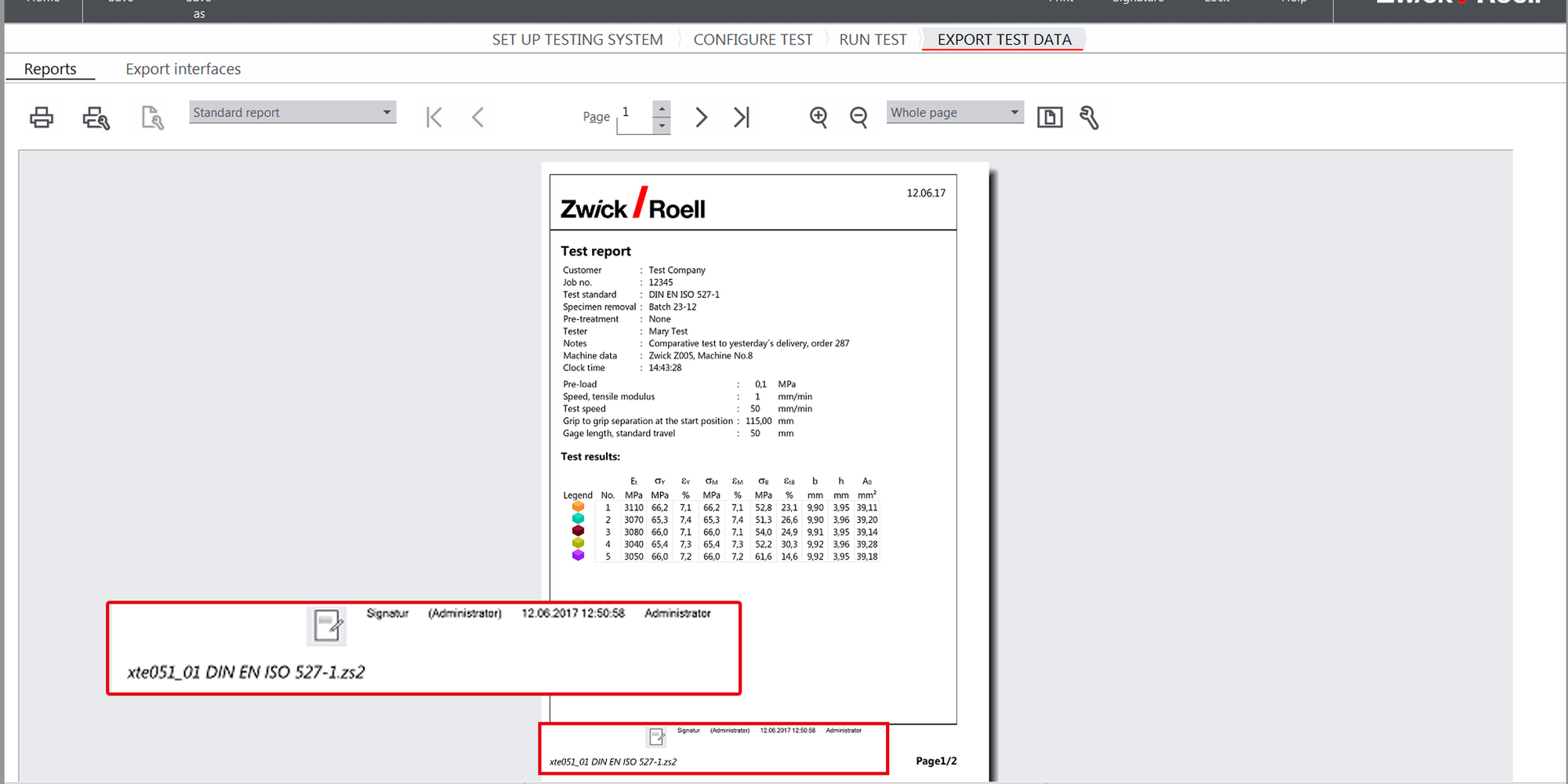Screen dimensions: 1568x784
Task: Jump to first report page
Action: pos(434,118)
